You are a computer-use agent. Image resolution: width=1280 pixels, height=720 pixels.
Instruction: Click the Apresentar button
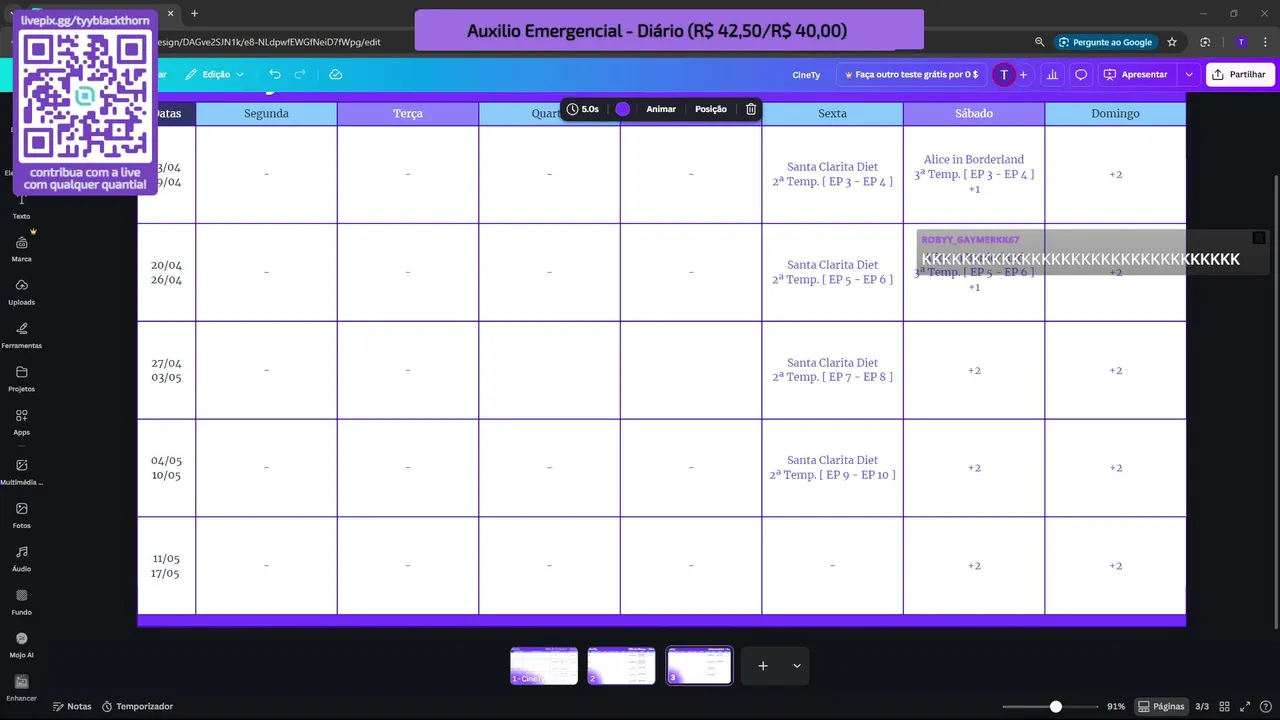[x=1135, y=75]
